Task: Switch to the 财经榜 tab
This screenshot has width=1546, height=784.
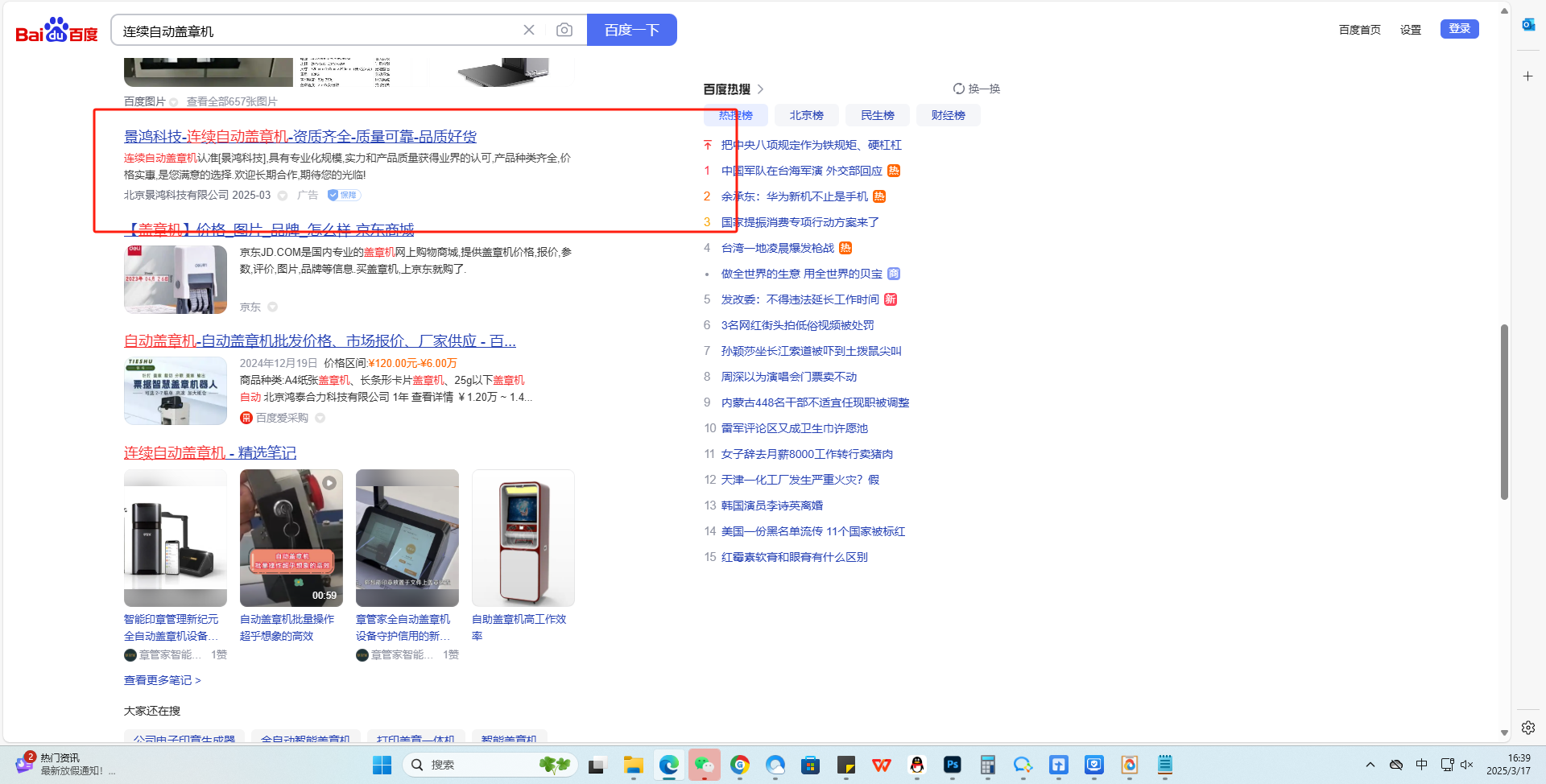Action: click(949, 115)
